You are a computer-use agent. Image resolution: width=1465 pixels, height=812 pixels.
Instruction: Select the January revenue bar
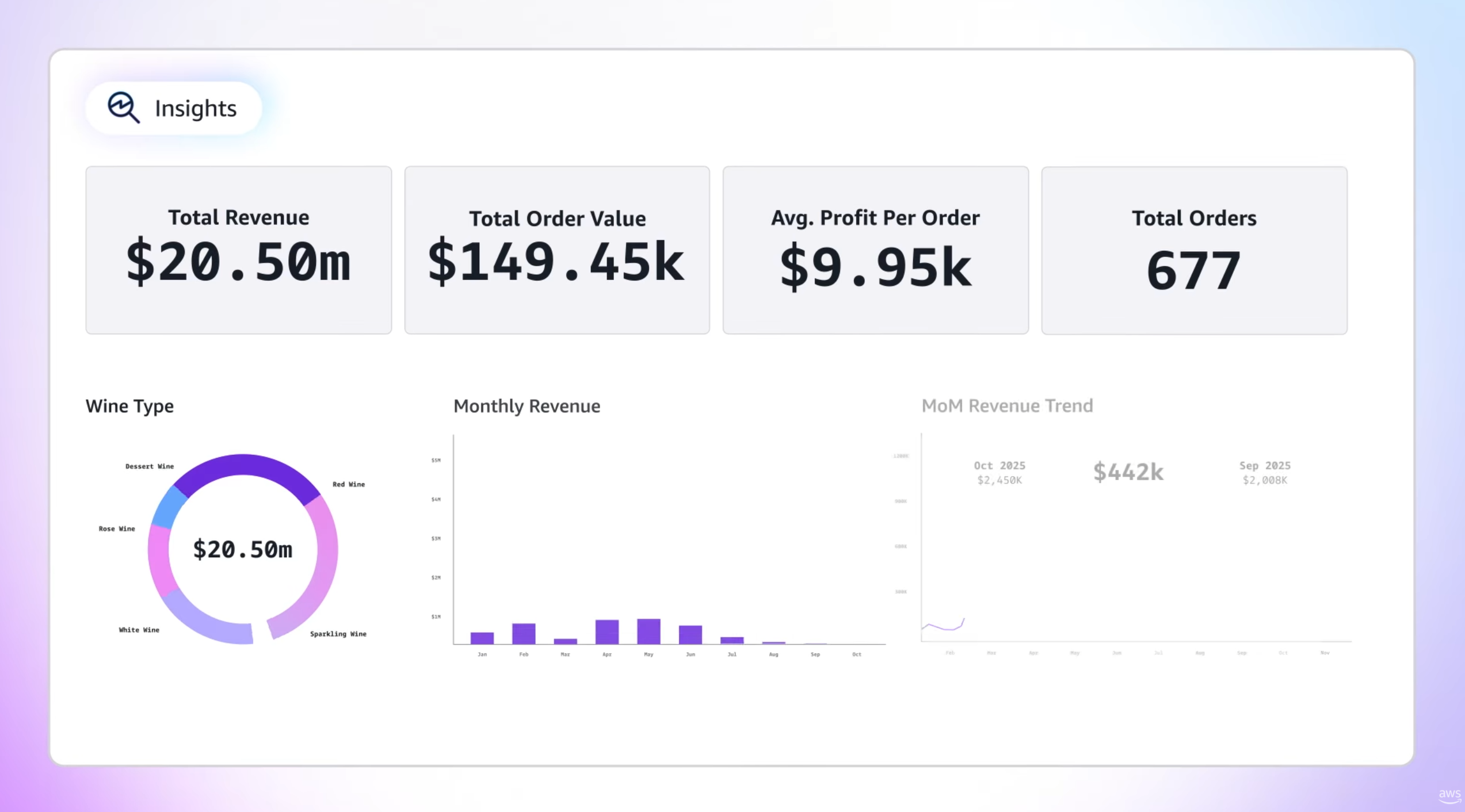click(482, 638)
